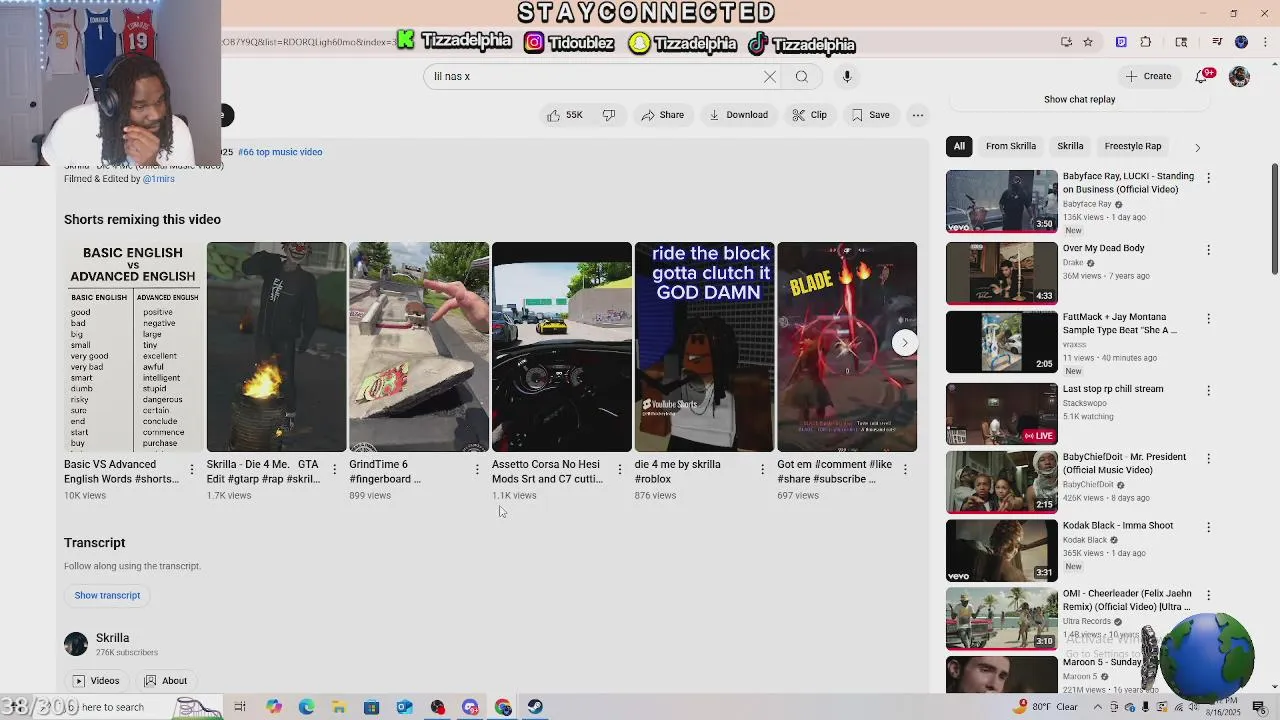Open options for Over My Dead Body video
Image resolution: width=1280 pixels, height=720 pixels.
[1208, 250]
